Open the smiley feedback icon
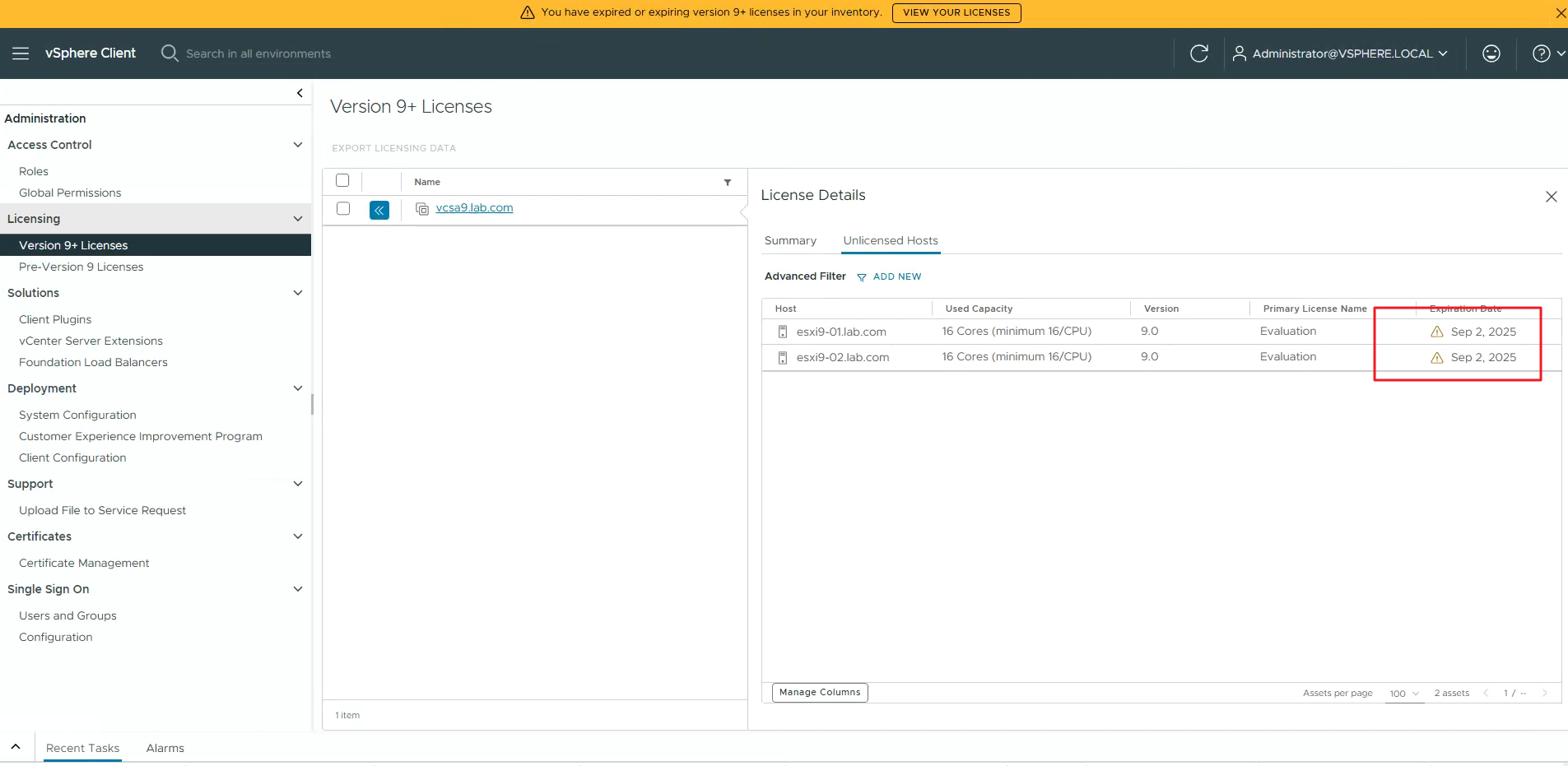The height and width of the screenshot is (766, 1568). (1491, 53)
